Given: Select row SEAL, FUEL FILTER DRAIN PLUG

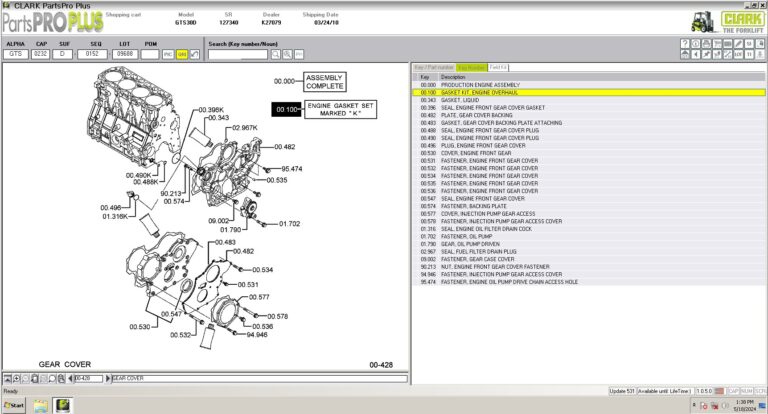Looking at the screenshot, I should [588, 251].
